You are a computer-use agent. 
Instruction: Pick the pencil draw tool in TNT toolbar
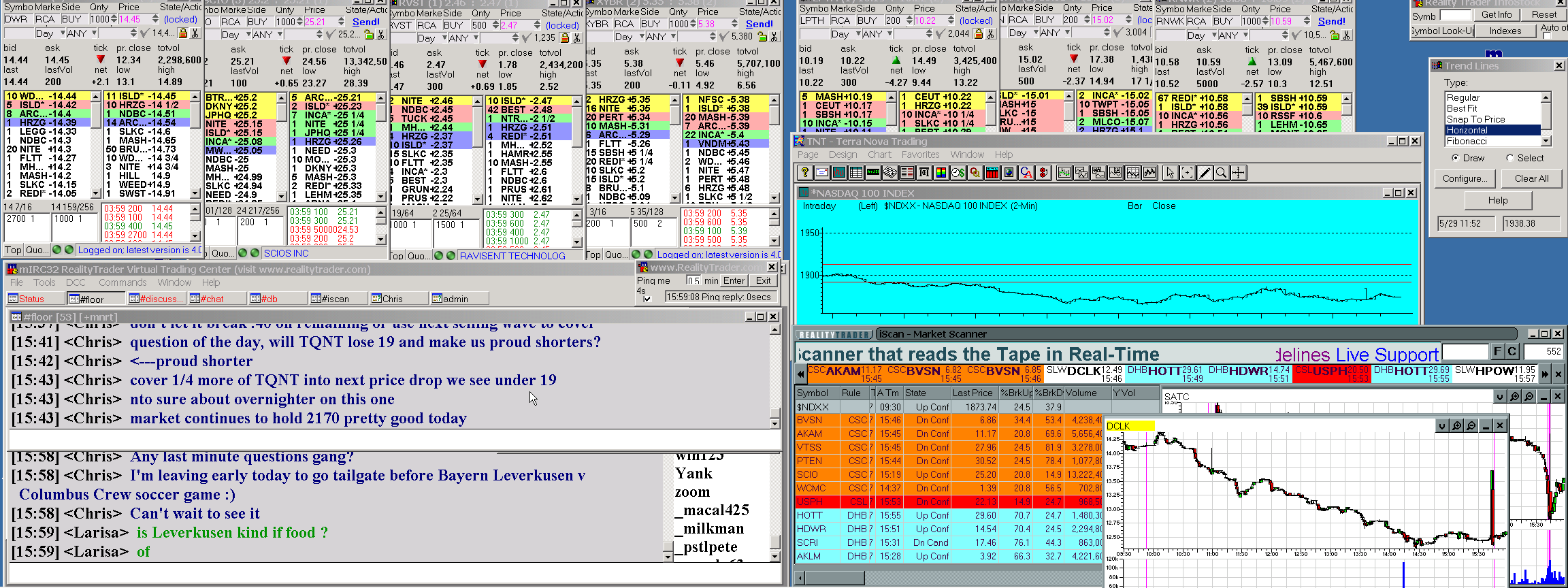click(1204, 173)
